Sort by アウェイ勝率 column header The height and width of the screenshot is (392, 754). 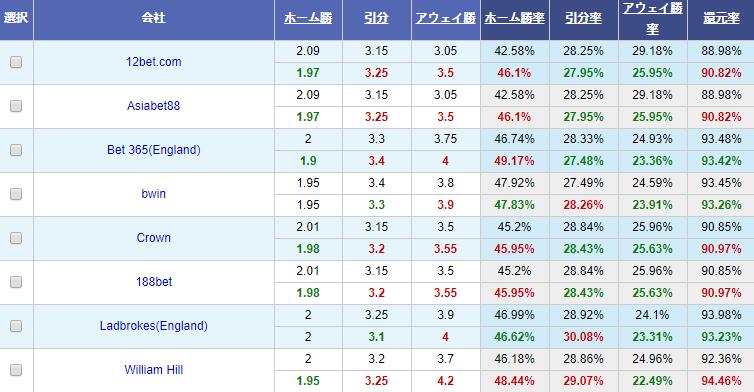tap(653, 18)
